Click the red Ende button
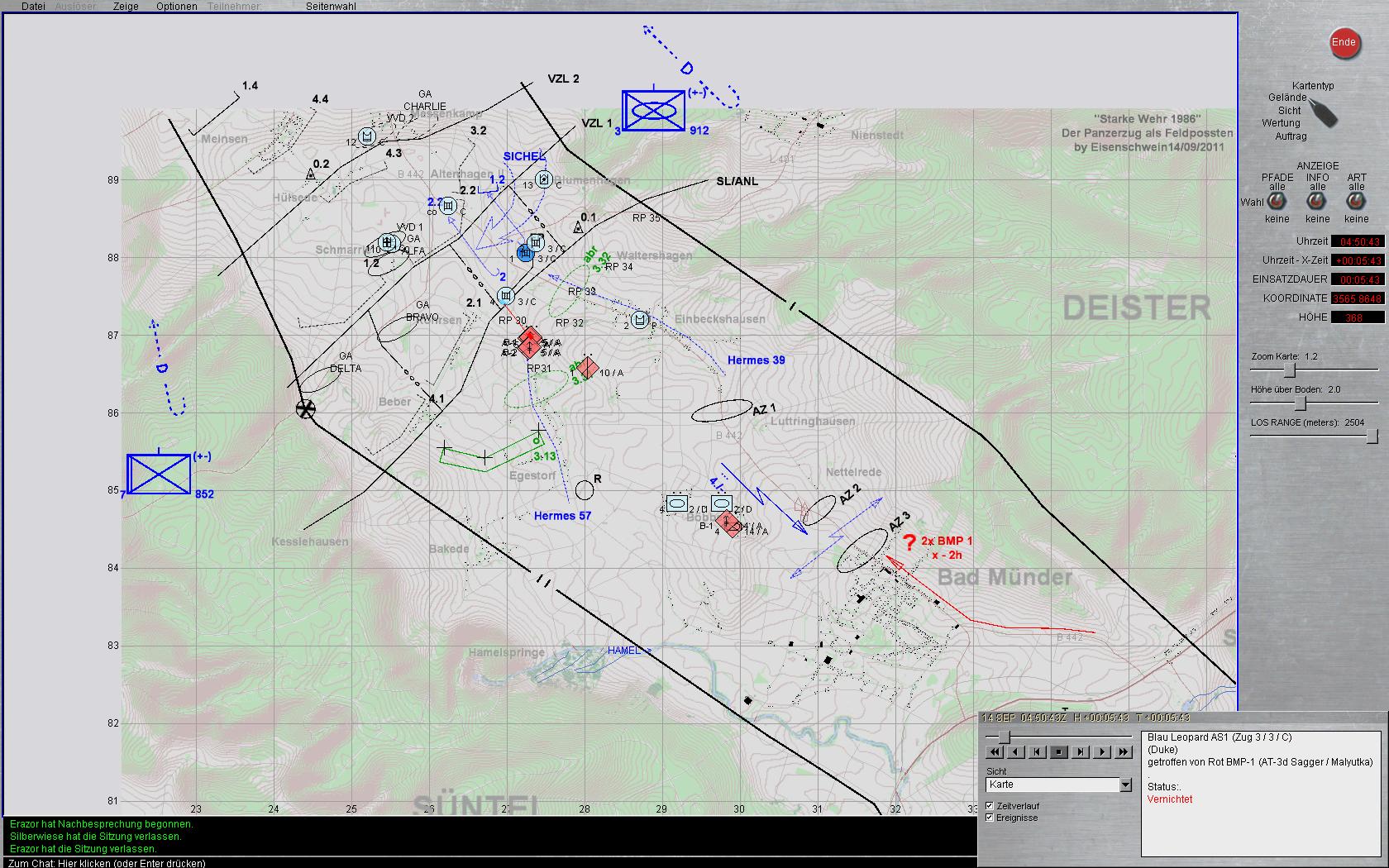The image size is (1389, 868). tap(1344, 43)
